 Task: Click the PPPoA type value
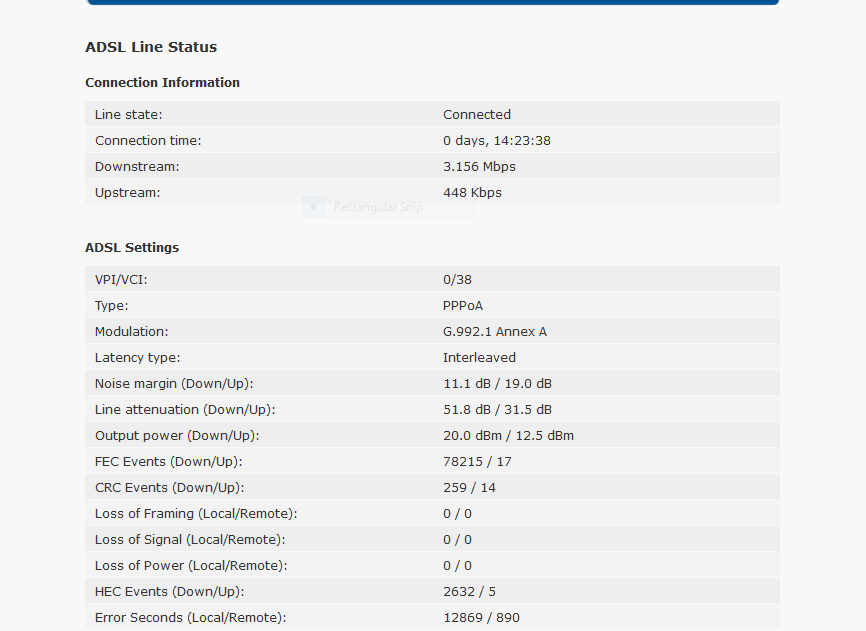(463, 305)
